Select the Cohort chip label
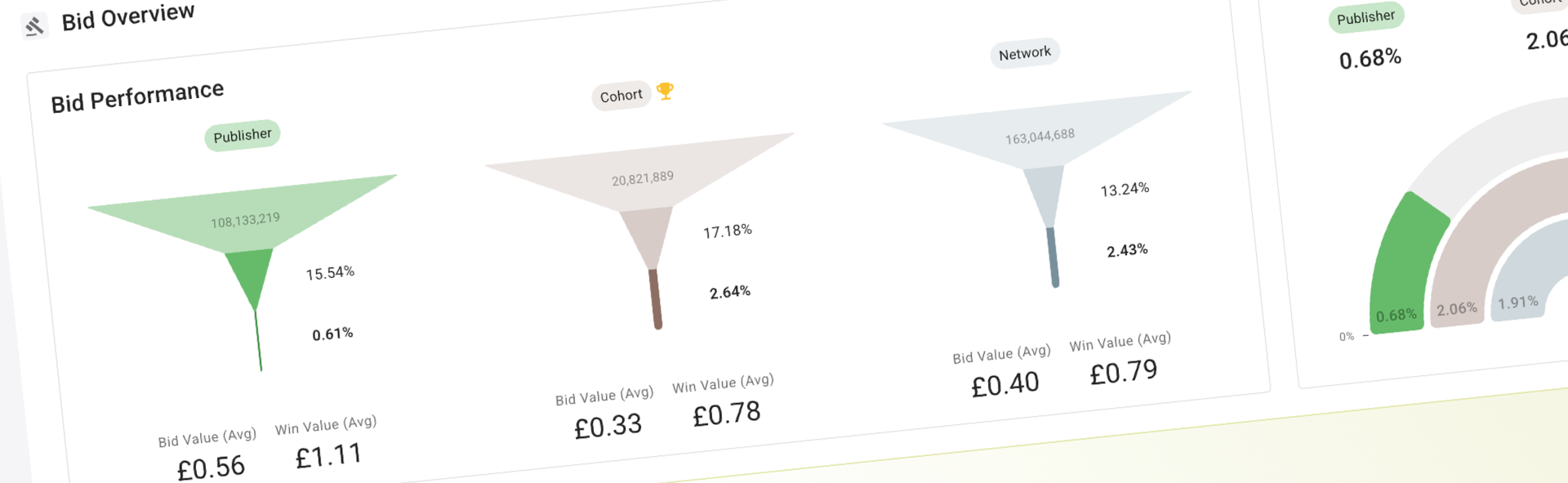The width and height of the screenshot is (1568, 483). tap(621, 96)
